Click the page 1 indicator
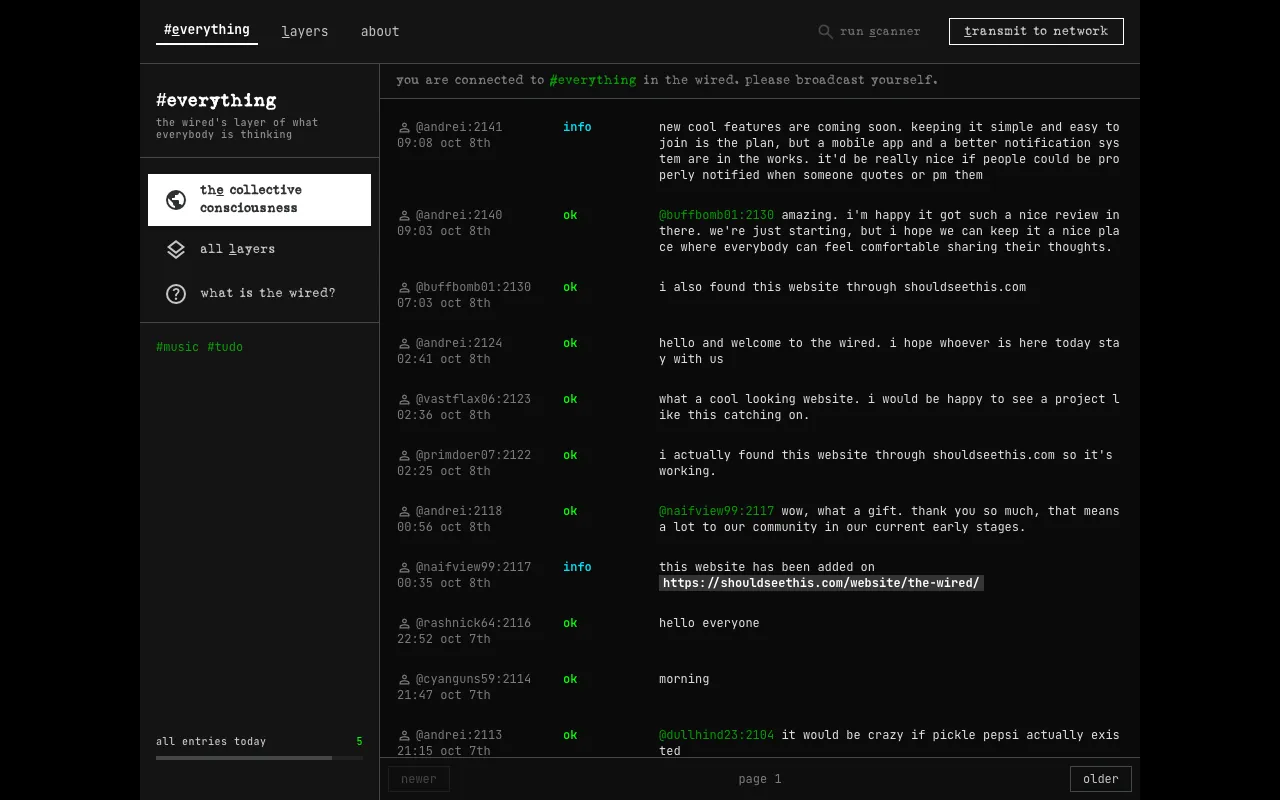This screenshot has width=1280, height=800. click(x=760, y=779)
